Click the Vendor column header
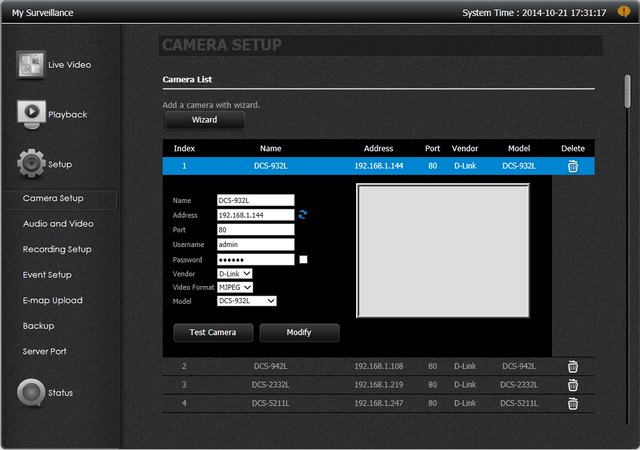The height and width of the screenshot is (450, 640). 465,149
